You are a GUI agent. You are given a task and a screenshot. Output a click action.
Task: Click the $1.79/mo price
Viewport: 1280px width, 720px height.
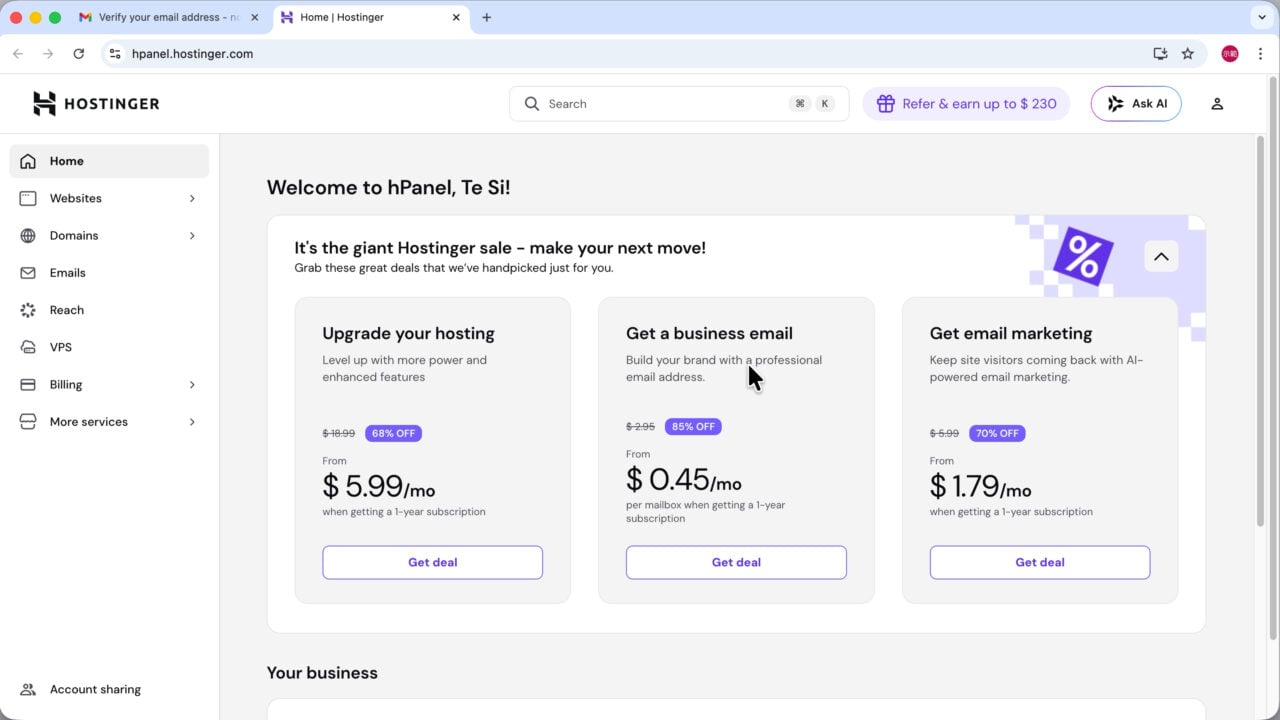coord(981,487)
